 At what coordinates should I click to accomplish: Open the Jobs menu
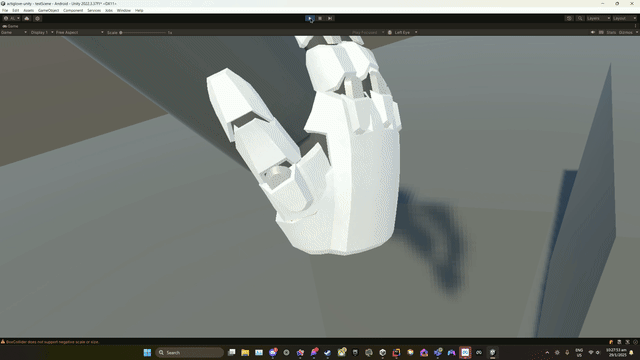[109, 10]
